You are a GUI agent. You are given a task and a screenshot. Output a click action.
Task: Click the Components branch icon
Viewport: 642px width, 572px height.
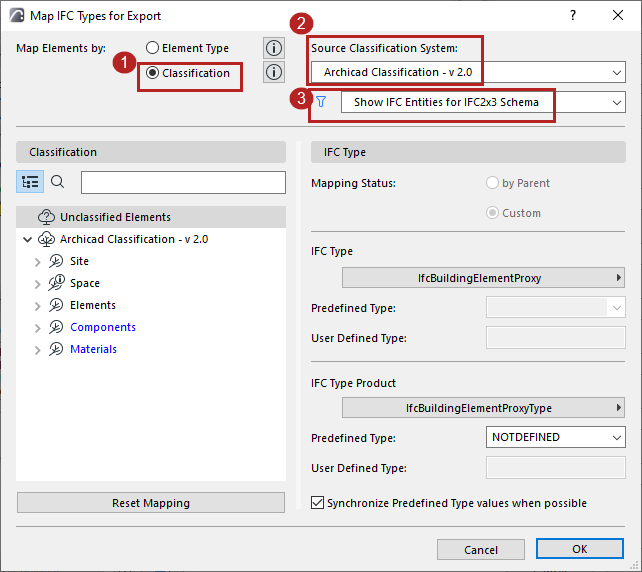pos(56,327)
